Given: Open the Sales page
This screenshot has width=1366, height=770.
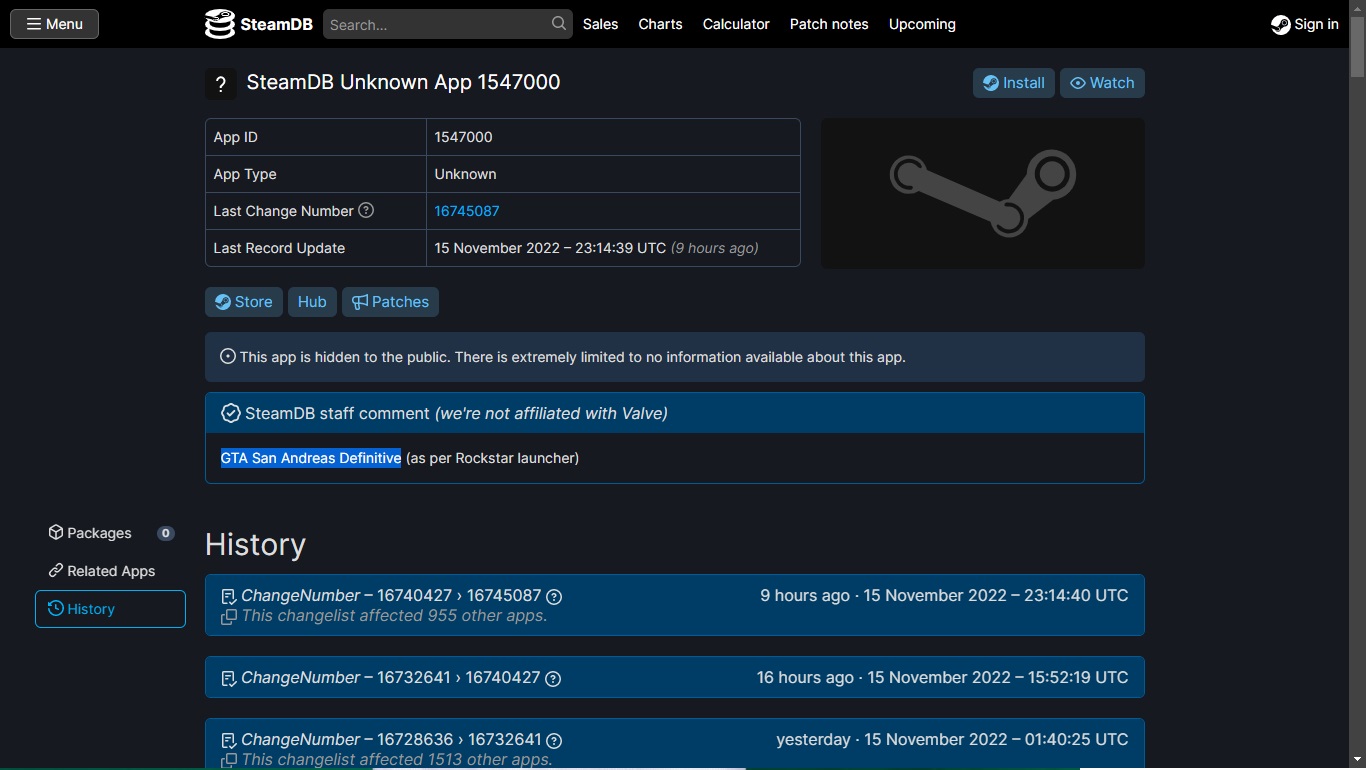Looking at the screenshot, I should pyautogui.click(x=600, y=24).
